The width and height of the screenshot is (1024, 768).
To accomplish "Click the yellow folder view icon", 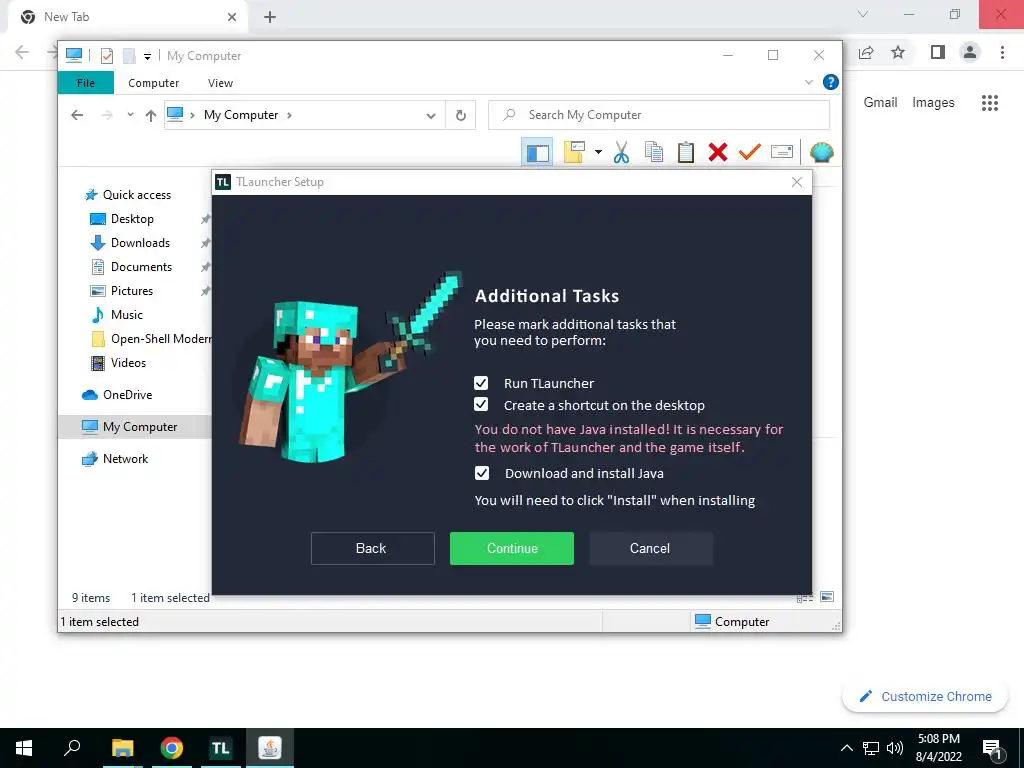I will click(574, 152).
